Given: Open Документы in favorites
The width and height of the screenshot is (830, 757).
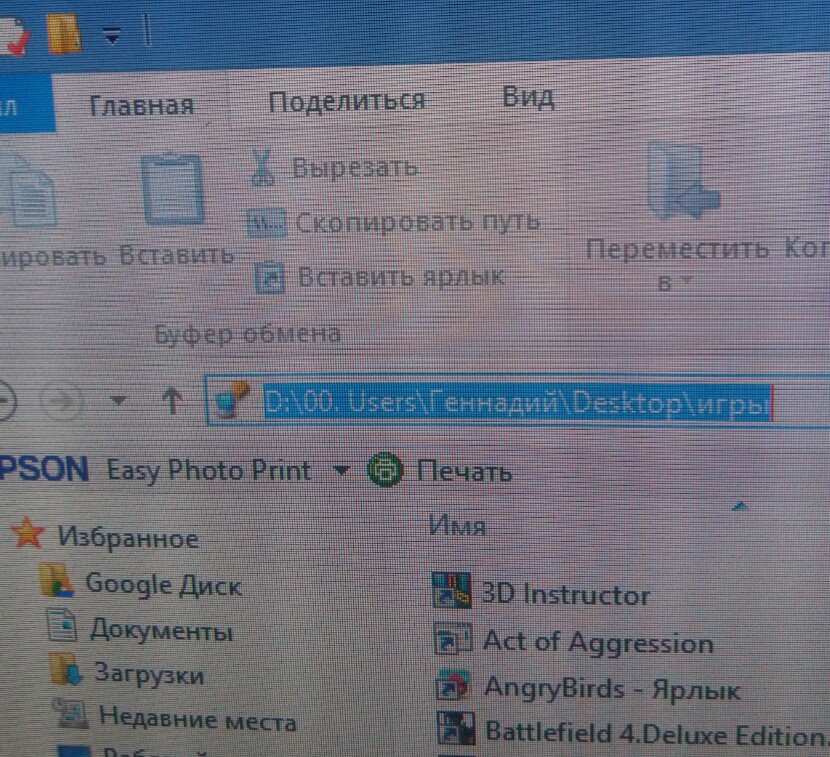Looking at the screenshot, I should click(161, 632).
